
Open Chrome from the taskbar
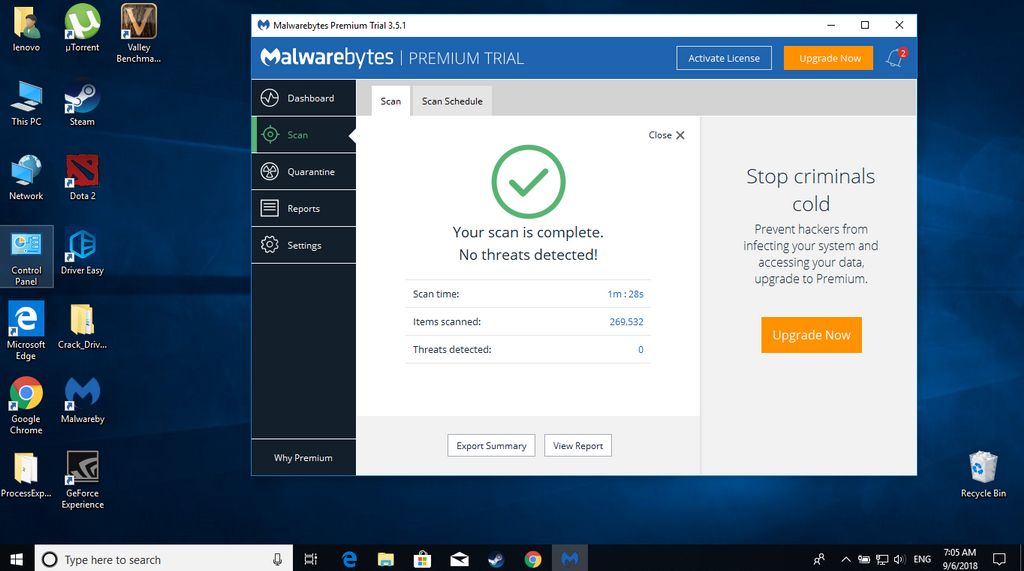pos(533,559)
